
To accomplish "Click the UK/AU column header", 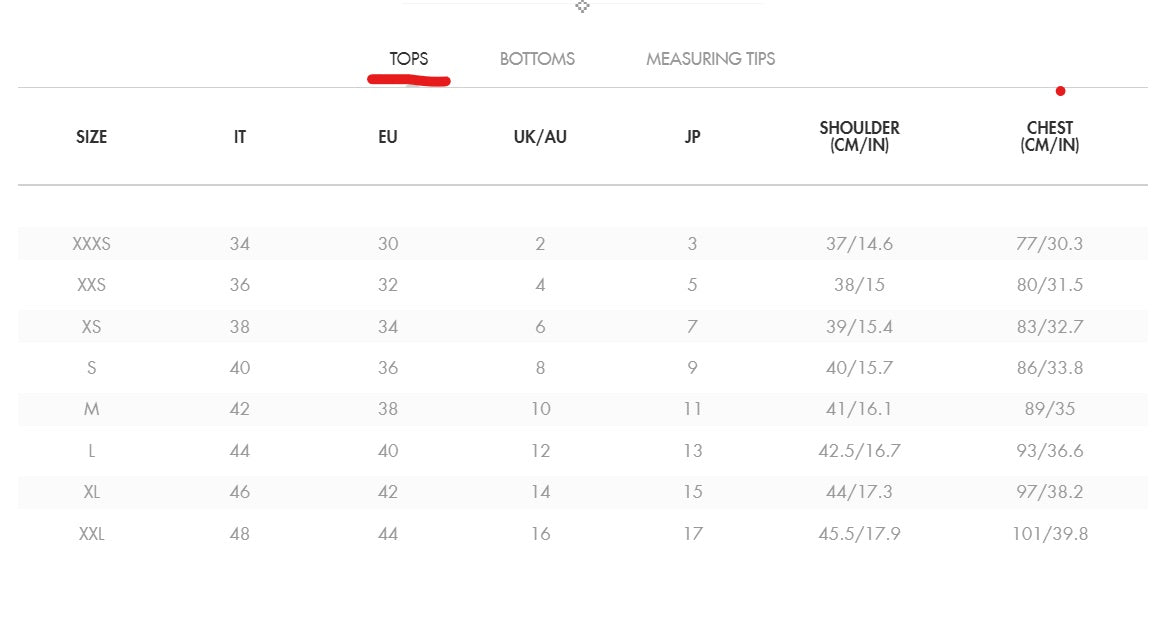I will tap(540, 137).
